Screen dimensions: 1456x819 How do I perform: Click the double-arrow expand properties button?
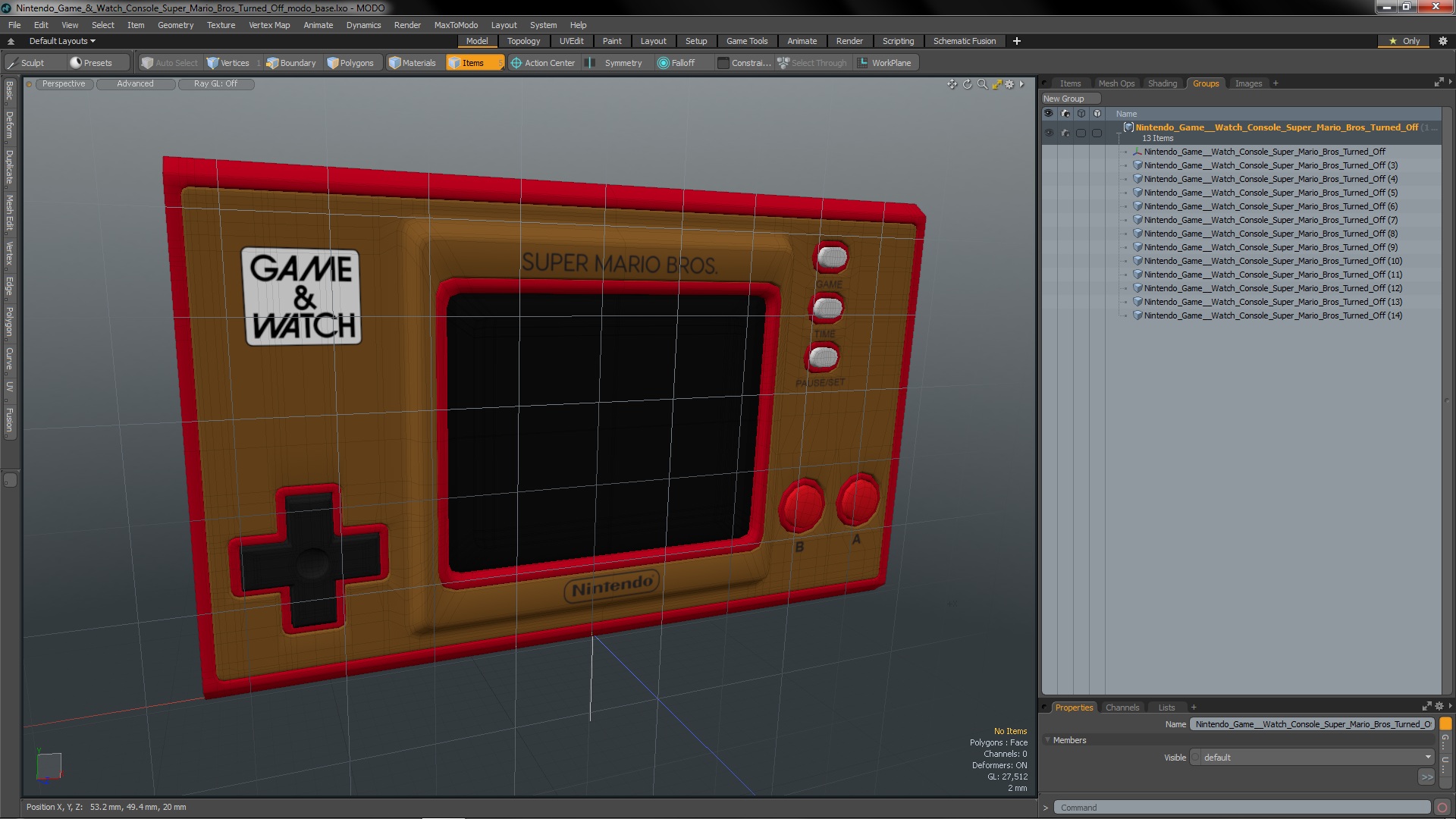[x=1426, y=777]
